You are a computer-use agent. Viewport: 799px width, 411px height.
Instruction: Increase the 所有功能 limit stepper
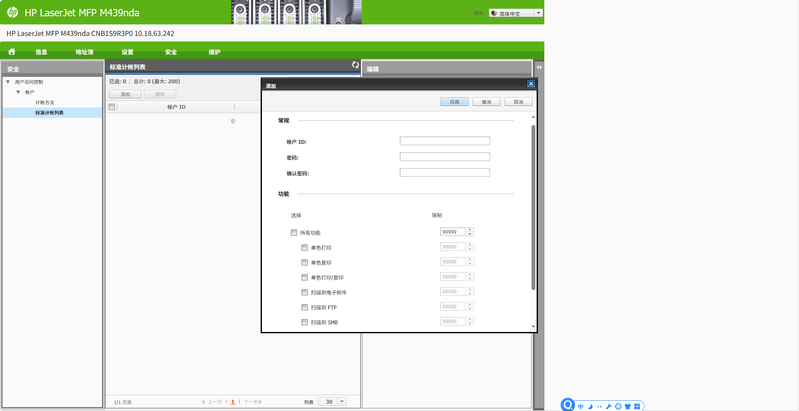pos(469,229)
